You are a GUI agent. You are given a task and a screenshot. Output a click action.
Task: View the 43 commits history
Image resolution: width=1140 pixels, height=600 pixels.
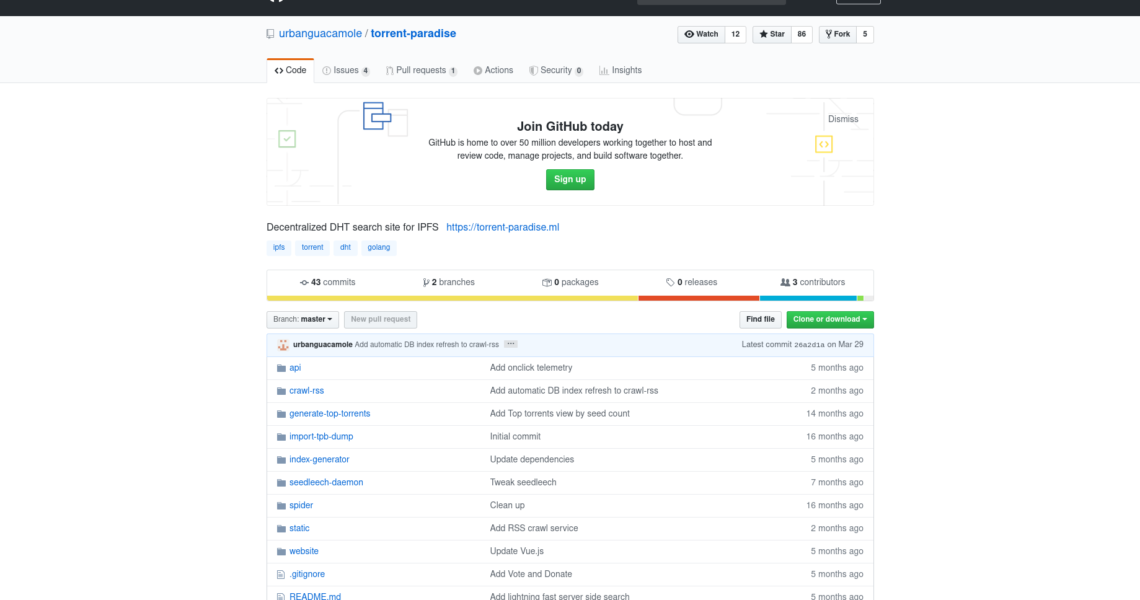click(x=328, y=283)
